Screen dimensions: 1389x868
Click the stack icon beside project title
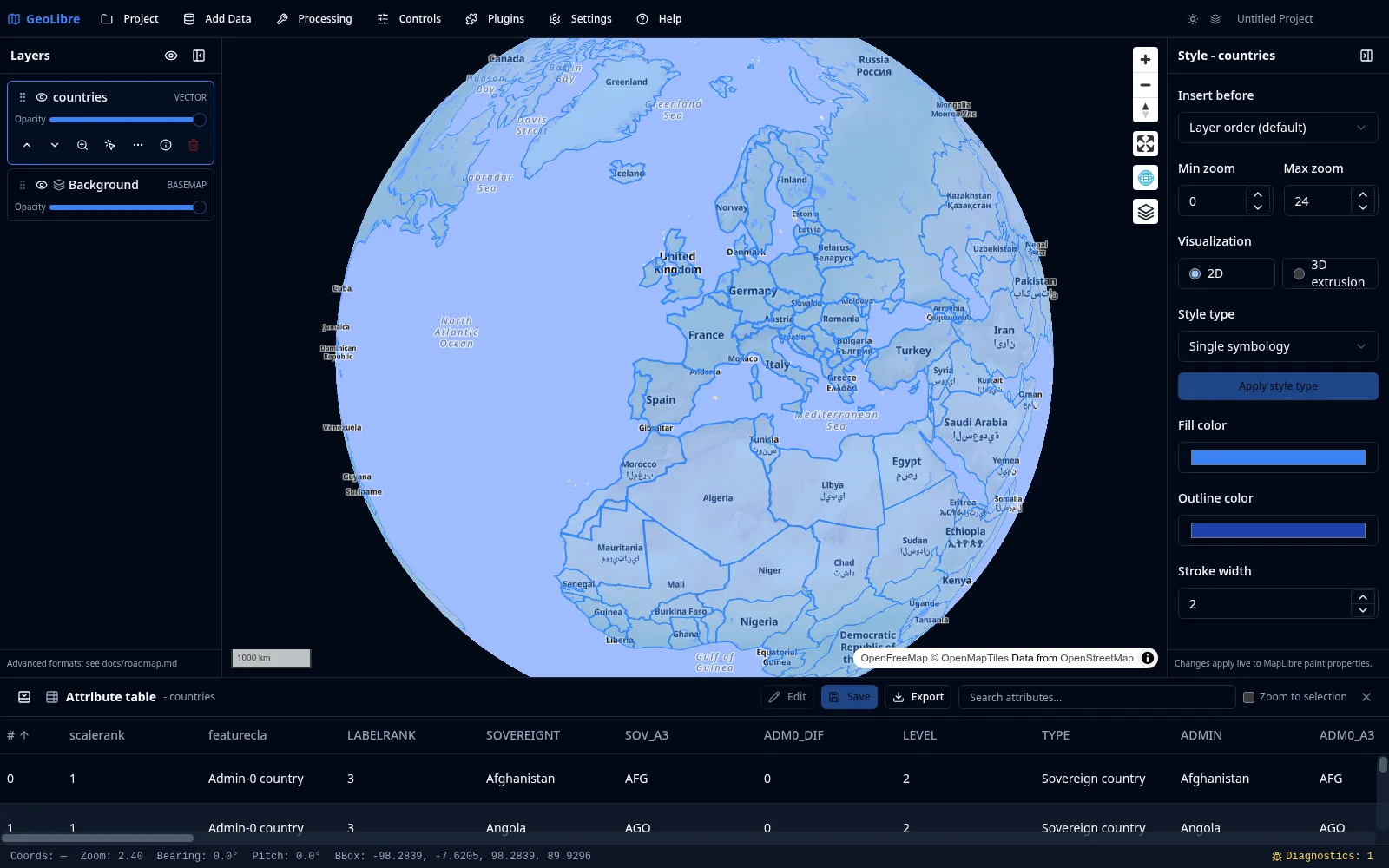(1215, 19)
